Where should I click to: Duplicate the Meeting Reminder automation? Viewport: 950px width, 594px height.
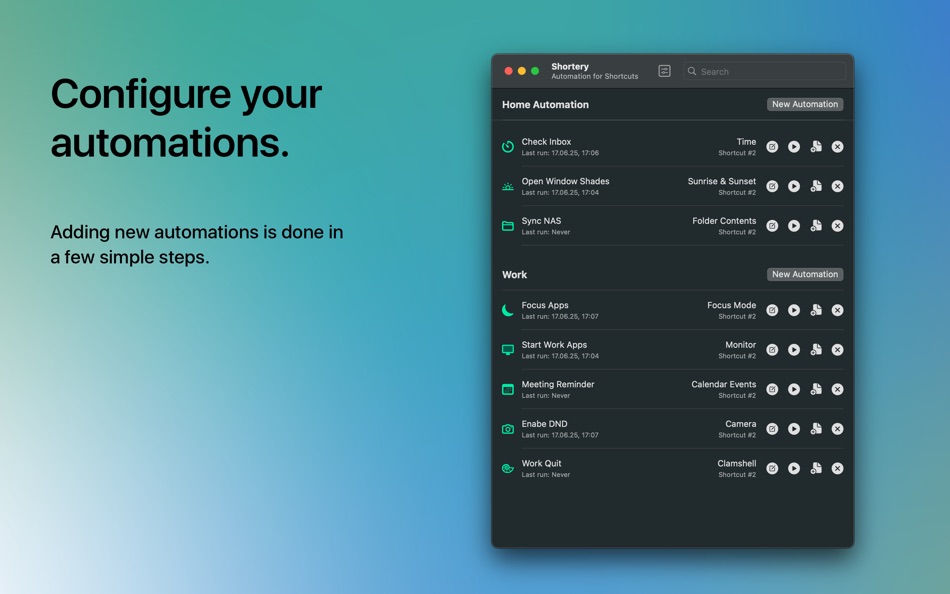pyautogui.click(x=816, y=389)
